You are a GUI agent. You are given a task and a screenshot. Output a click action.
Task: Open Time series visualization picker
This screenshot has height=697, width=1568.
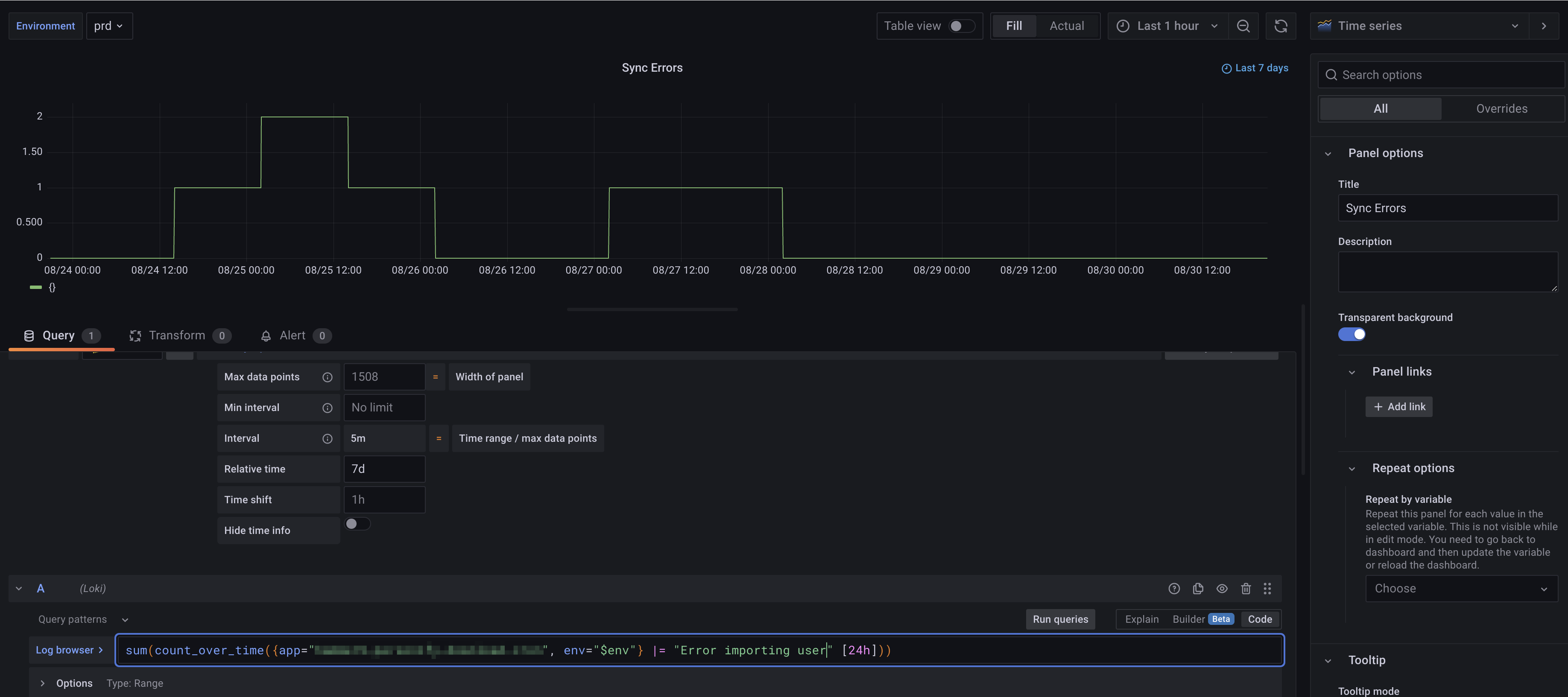1418,26
